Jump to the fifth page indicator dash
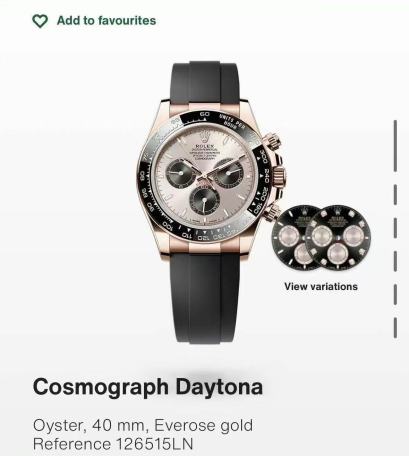The image size is (409, 456). 395,294
